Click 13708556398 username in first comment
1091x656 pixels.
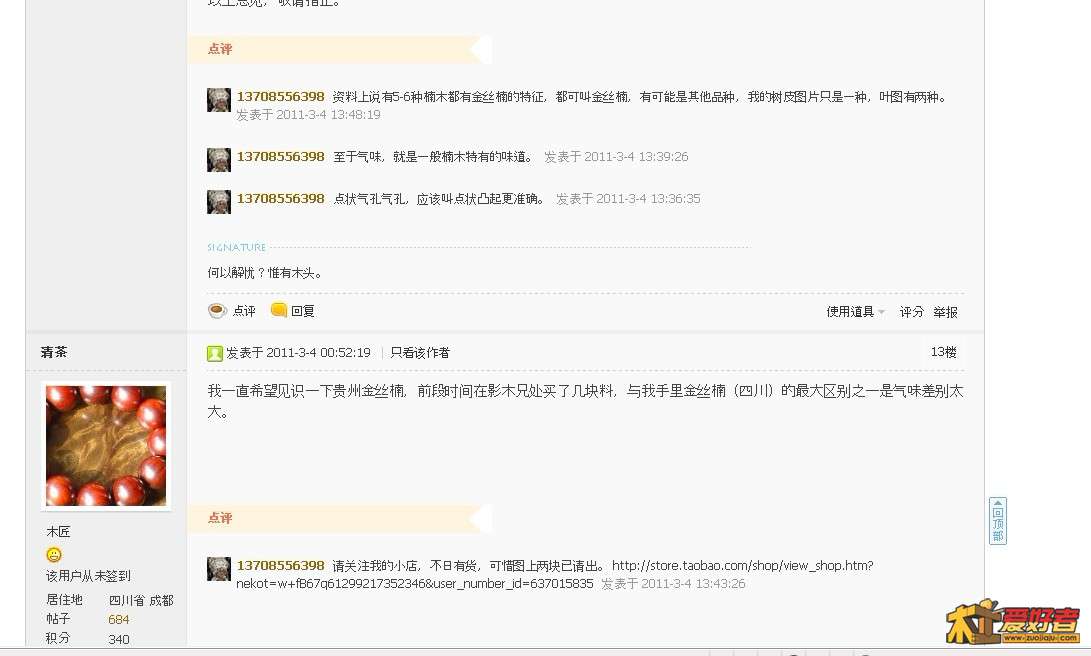tap(280, 96)
